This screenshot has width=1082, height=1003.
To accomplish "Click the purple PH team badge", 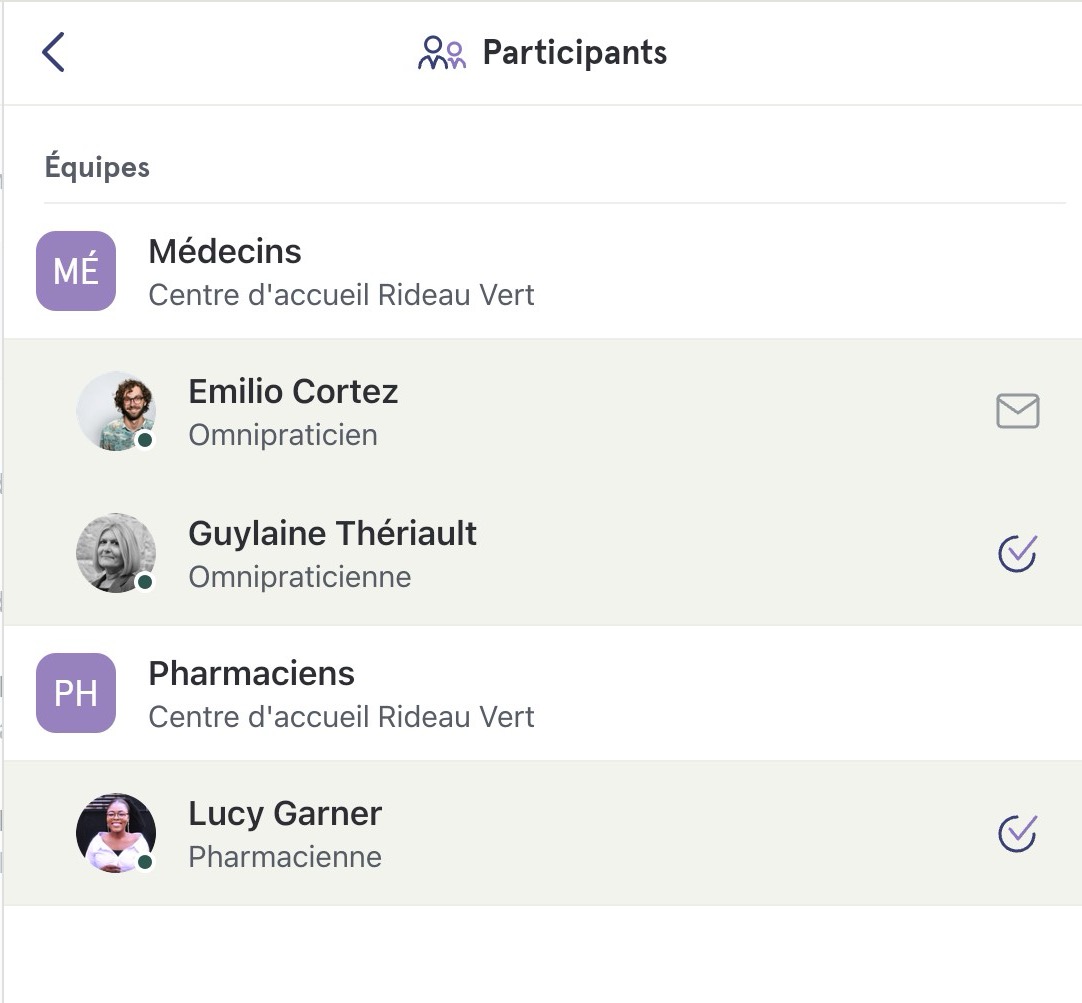I will point(76,693).
